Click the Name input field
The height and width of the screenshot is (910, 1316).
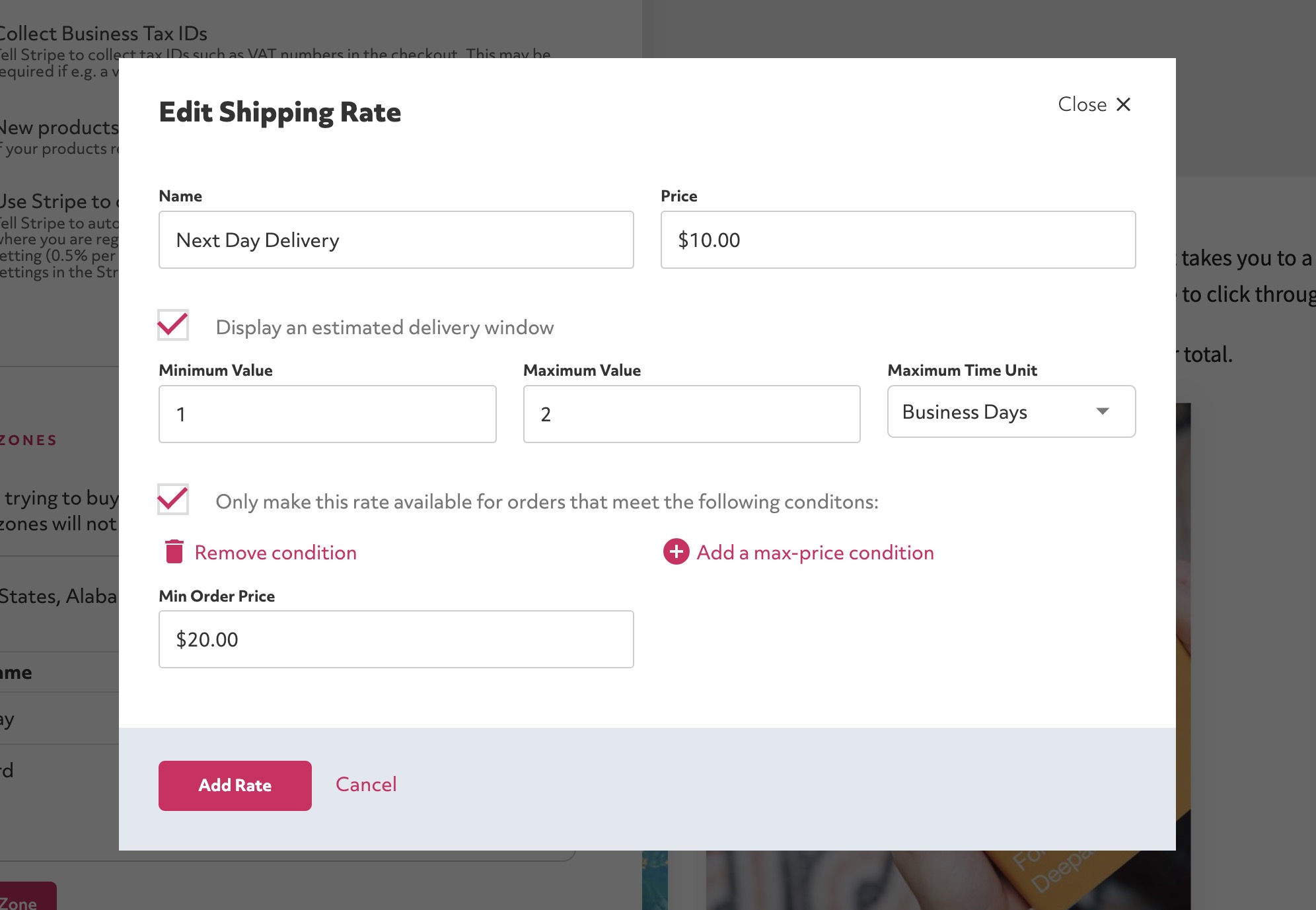tap(396, 240)
